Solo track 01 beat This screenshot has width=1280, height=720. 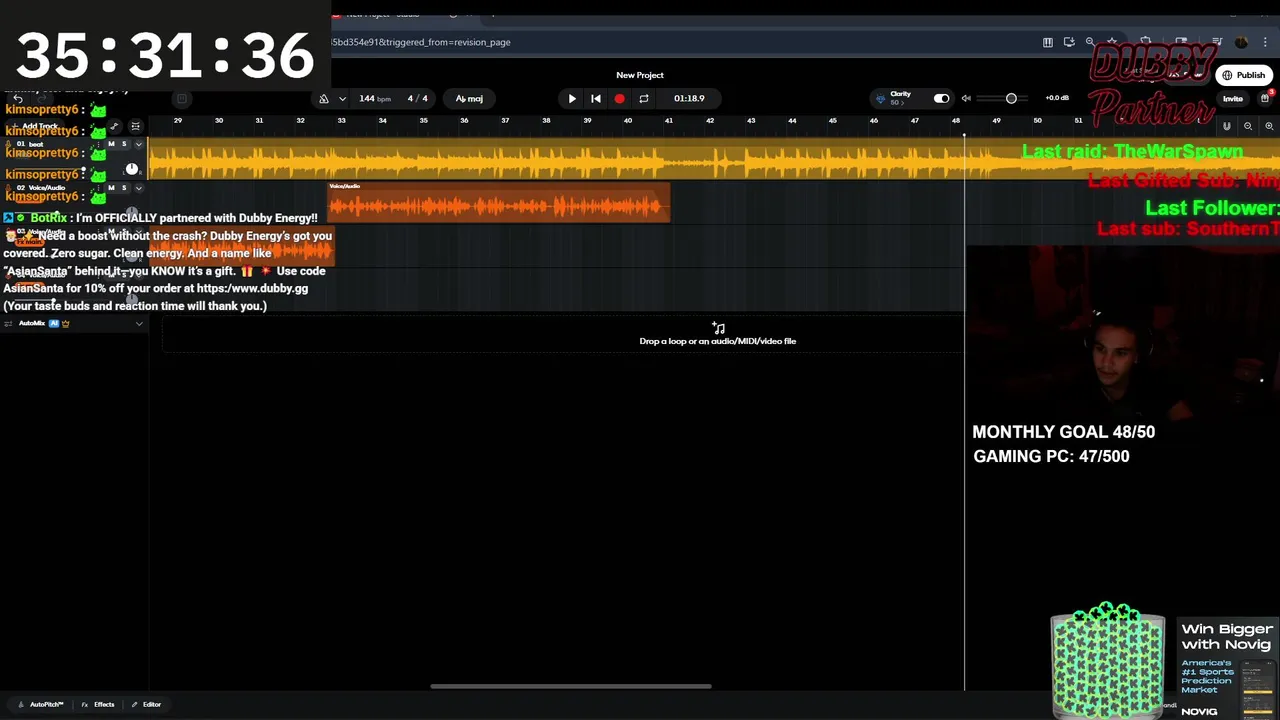[x=124, y=144]
